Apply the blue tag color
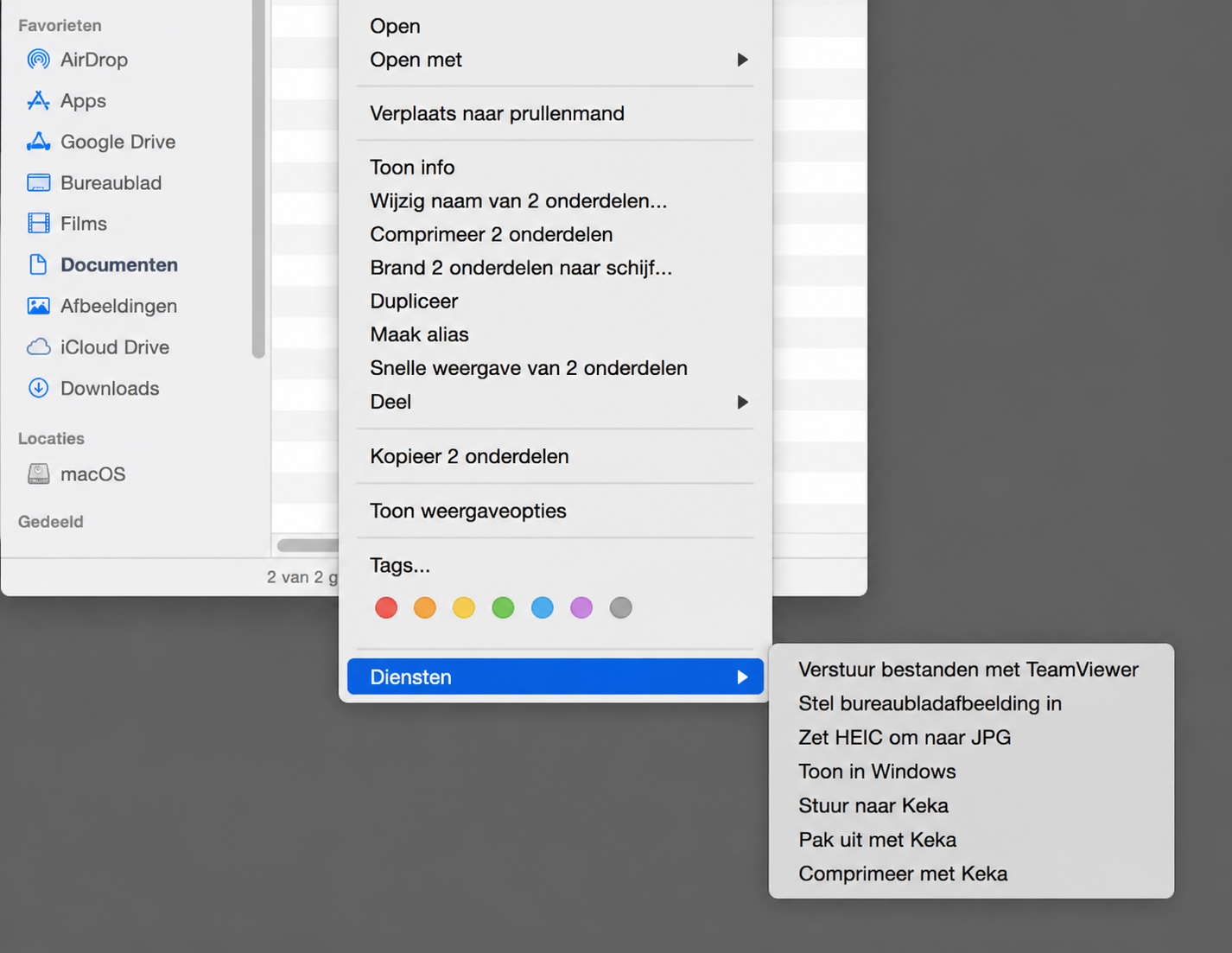This screenshot has width=1232, height=953. (x=543, y=607)
